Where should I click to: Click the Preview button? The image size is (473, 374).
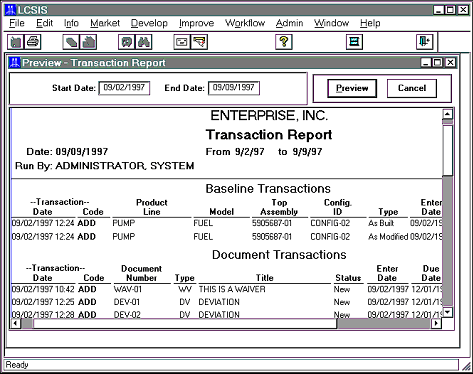coord(352,88)
